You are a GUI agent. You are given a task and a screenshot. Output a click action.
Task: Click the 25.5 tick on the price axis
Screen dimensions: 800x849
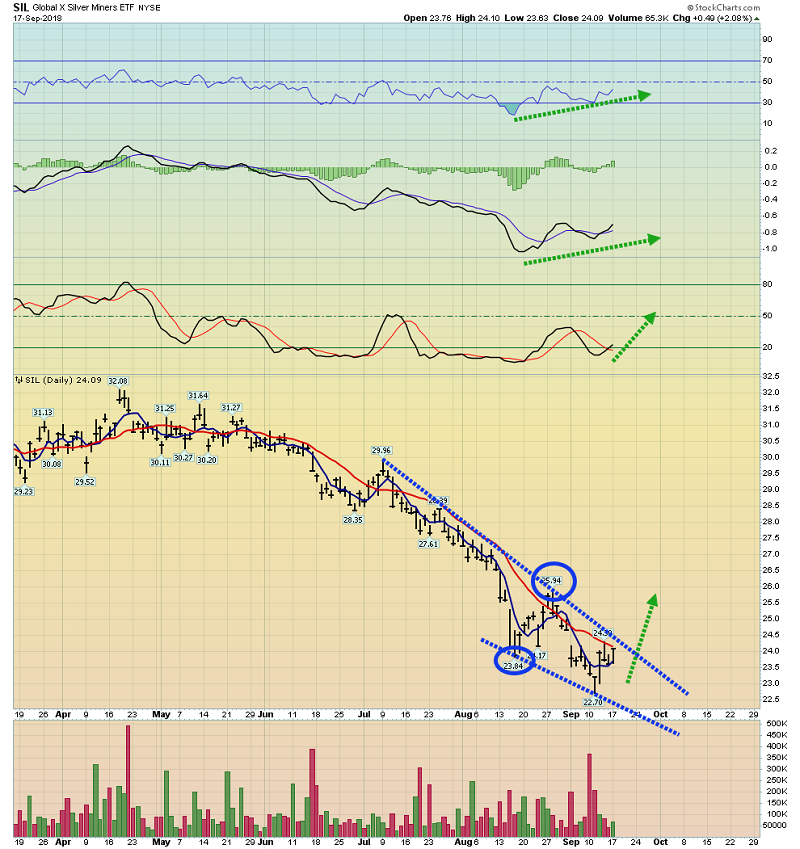[x=771, y=603]
